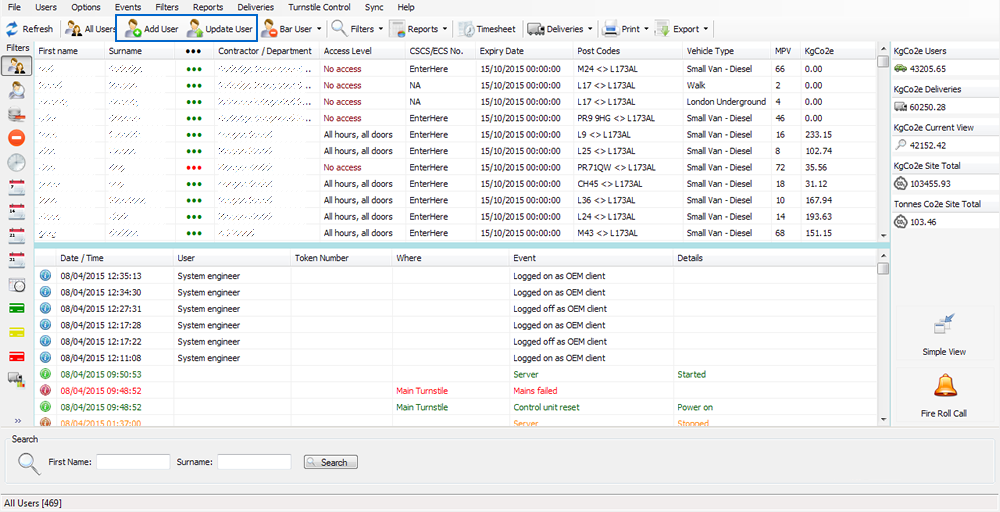The height and width of the screenshot is (512, 1000).
Task: Choose the 31-day calendar filter icon
Action: (17, 260)
